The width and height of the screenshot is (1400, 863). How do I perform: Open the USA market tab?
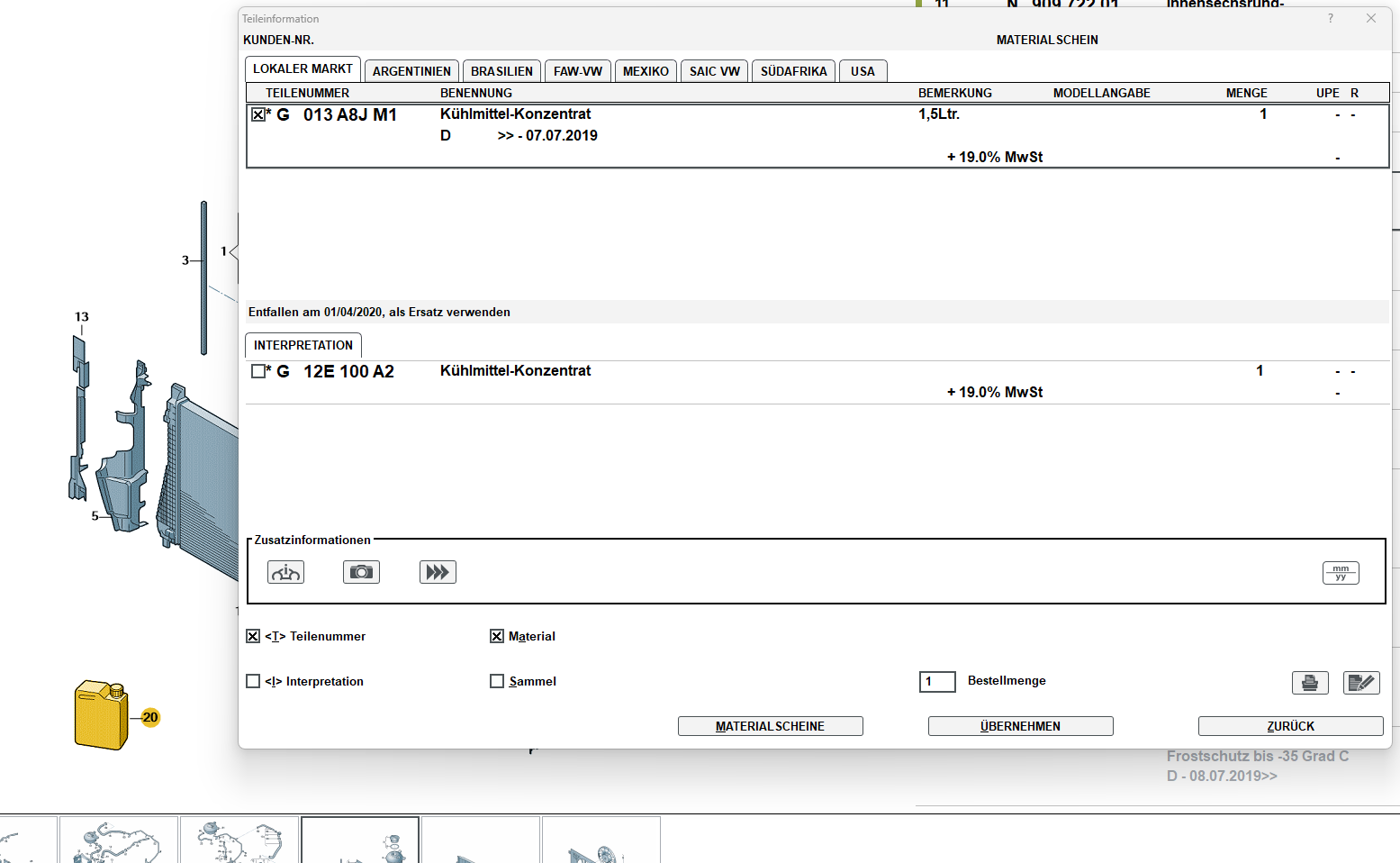863,71
